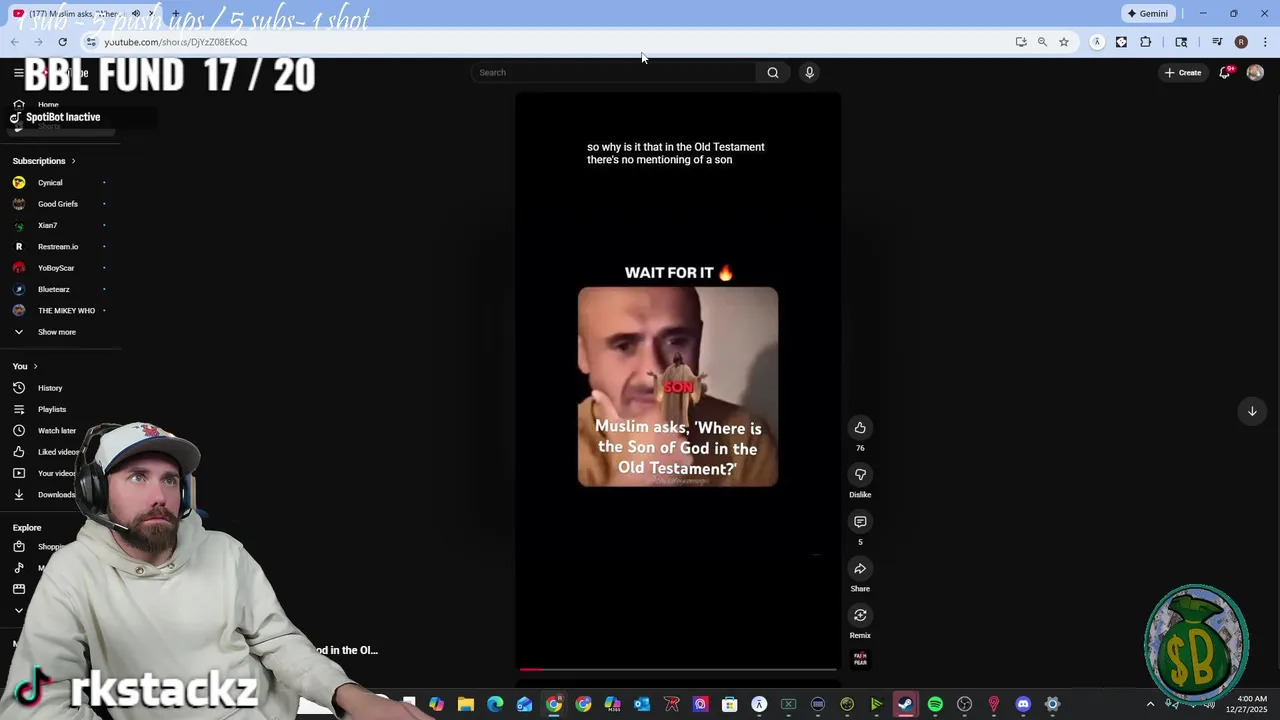Share the Short with the arrow icon
This screenshot has height=720, width=1280.
pos(860,569)
